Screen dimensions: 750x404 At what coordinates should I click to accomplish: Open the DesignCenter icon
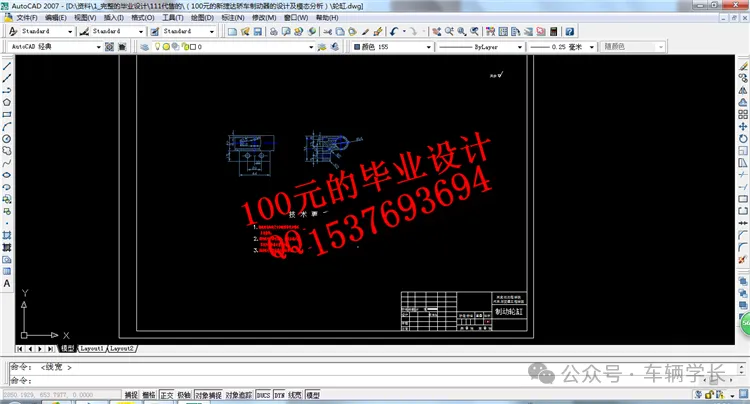(503, 32)
